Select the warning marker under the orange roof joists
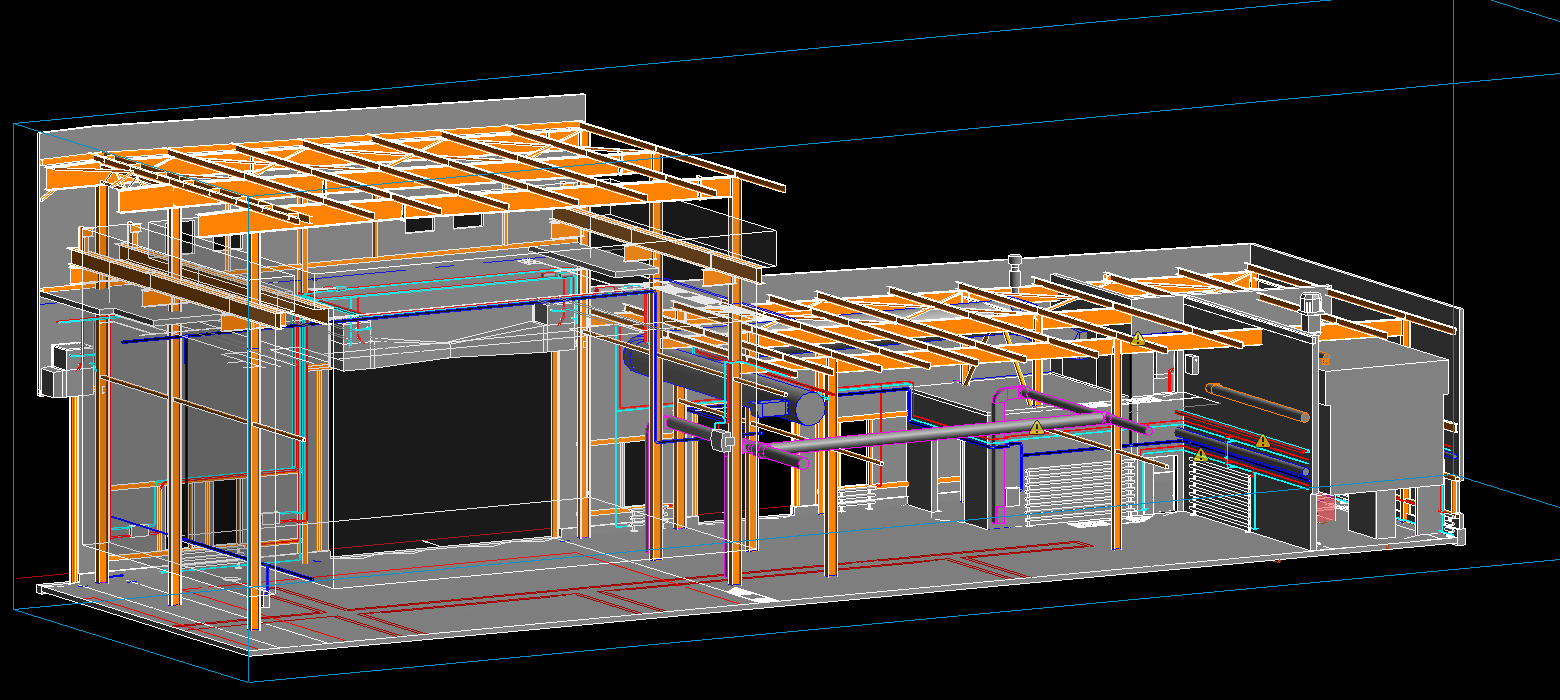1560x700 pixels. click(x=1138, y=339)
